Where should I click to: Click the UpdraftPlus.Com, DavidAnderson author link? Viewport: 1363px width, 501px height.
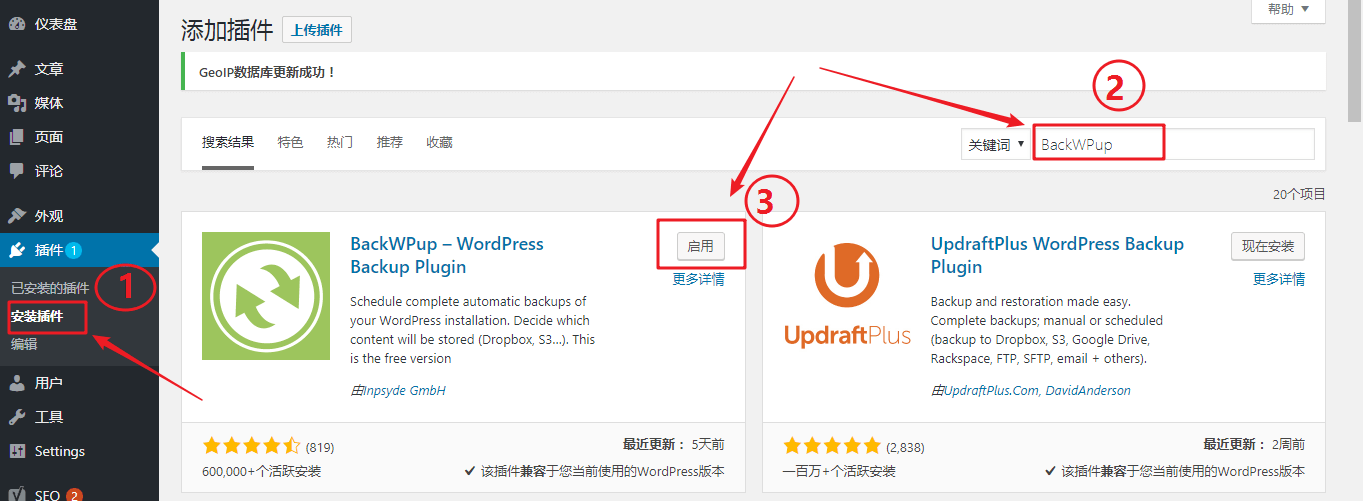[1037, 390]
